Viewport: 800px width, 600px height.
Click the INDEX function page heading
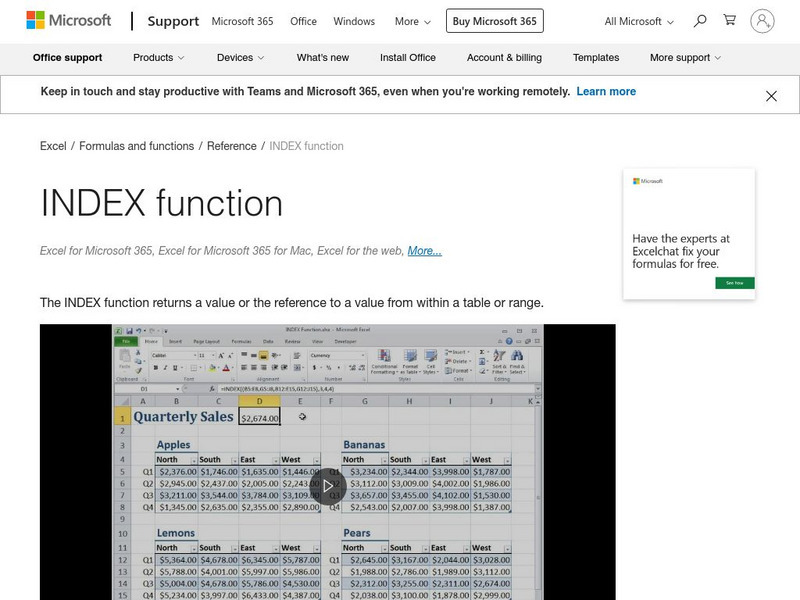coord(161,203)
